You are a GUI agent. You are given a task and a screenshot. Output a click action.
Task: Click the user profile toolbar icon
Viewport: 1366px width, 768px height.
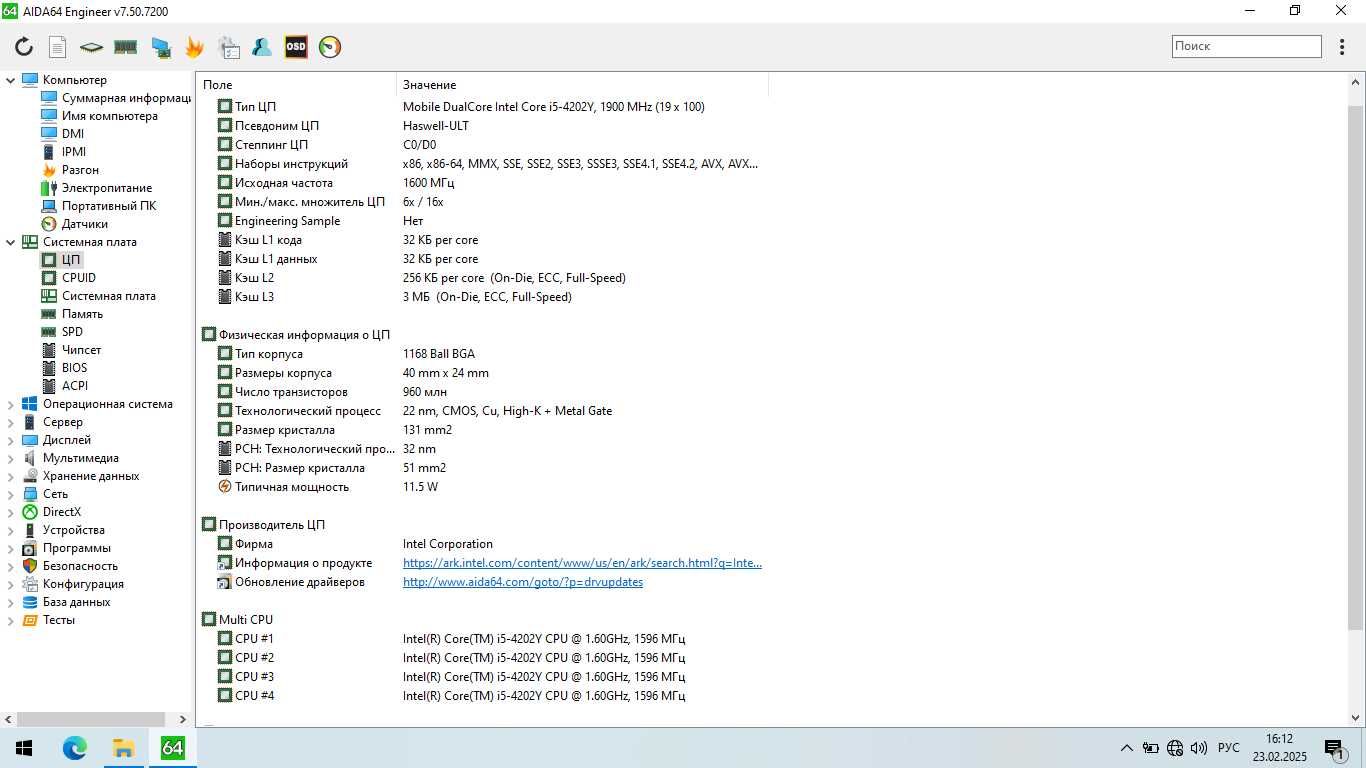pyautogui.click(x=262, y=47)
